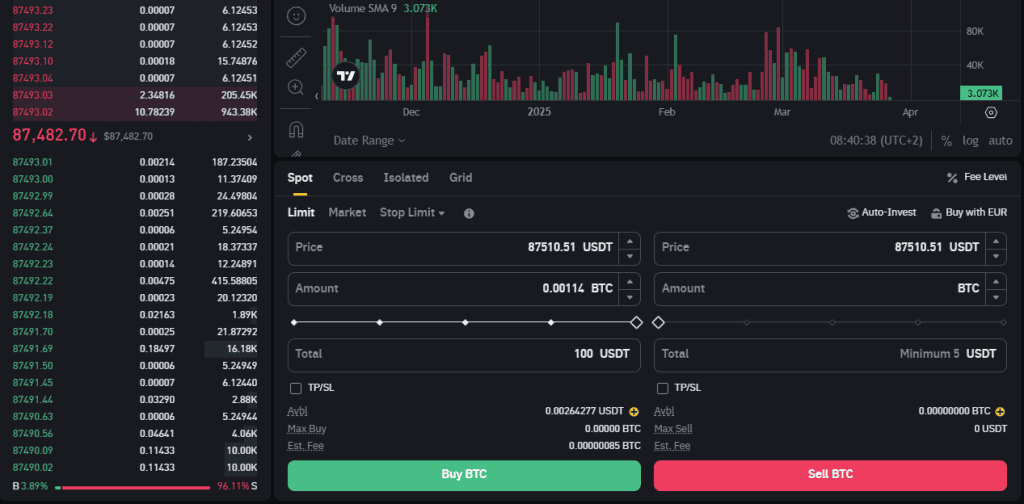Screen dimensions: 1024x504
Task: Click the last price 87,482.70
Action: coord(50,135)
